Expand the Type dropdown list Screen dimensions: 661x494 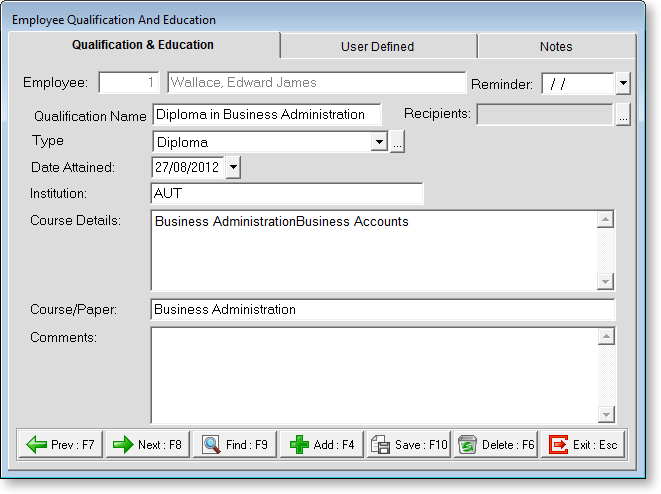(379, 143)
